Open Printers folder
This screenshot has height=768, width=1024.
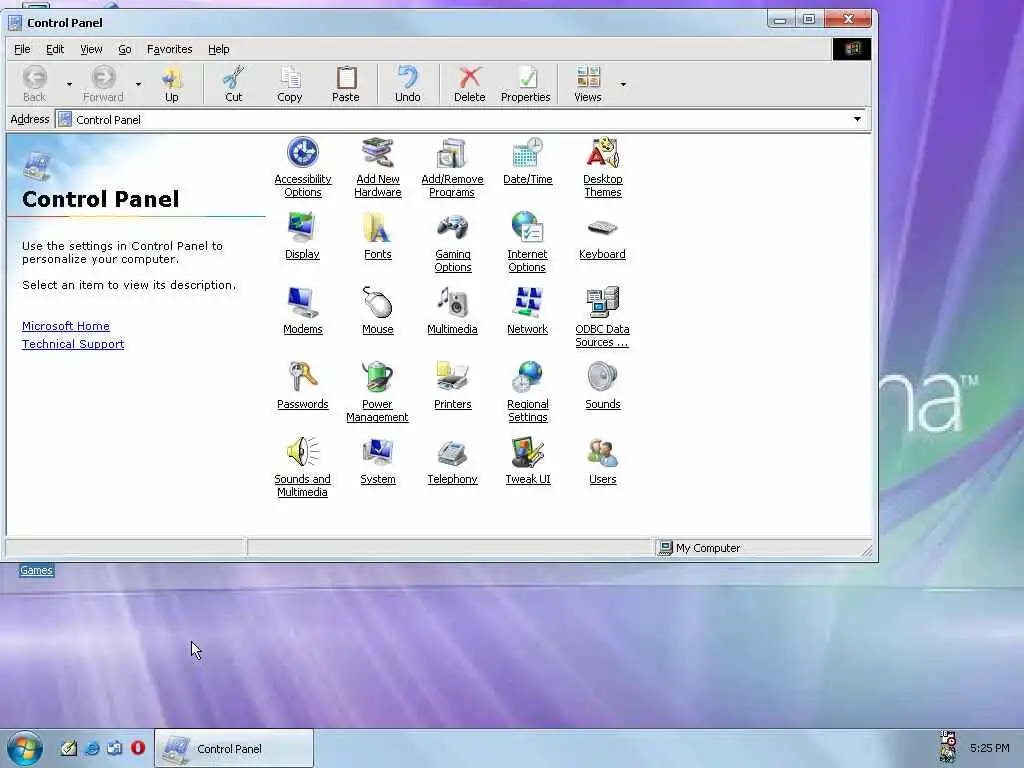453,386
